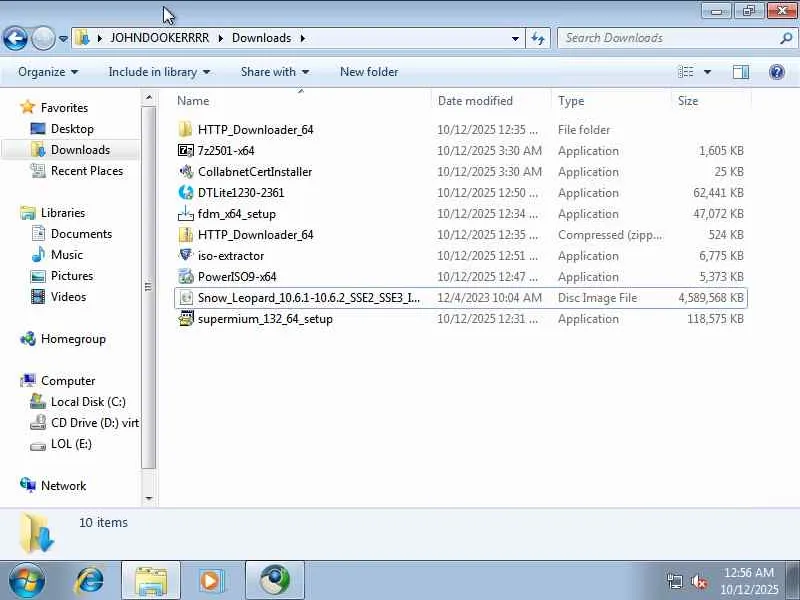Viewport: 800px width, 600px height.
Task: Select the DTLite1230-2361 icon
Action: click(186, 192)
